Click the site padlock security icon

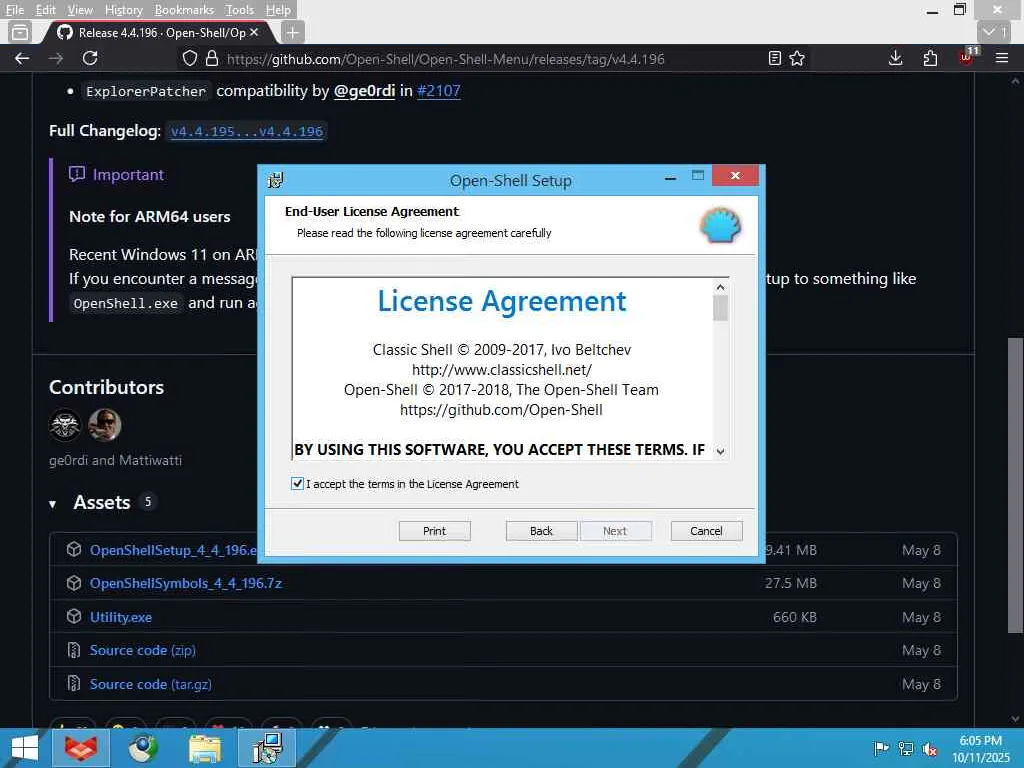pyautogui.click(x=212, y=59)
